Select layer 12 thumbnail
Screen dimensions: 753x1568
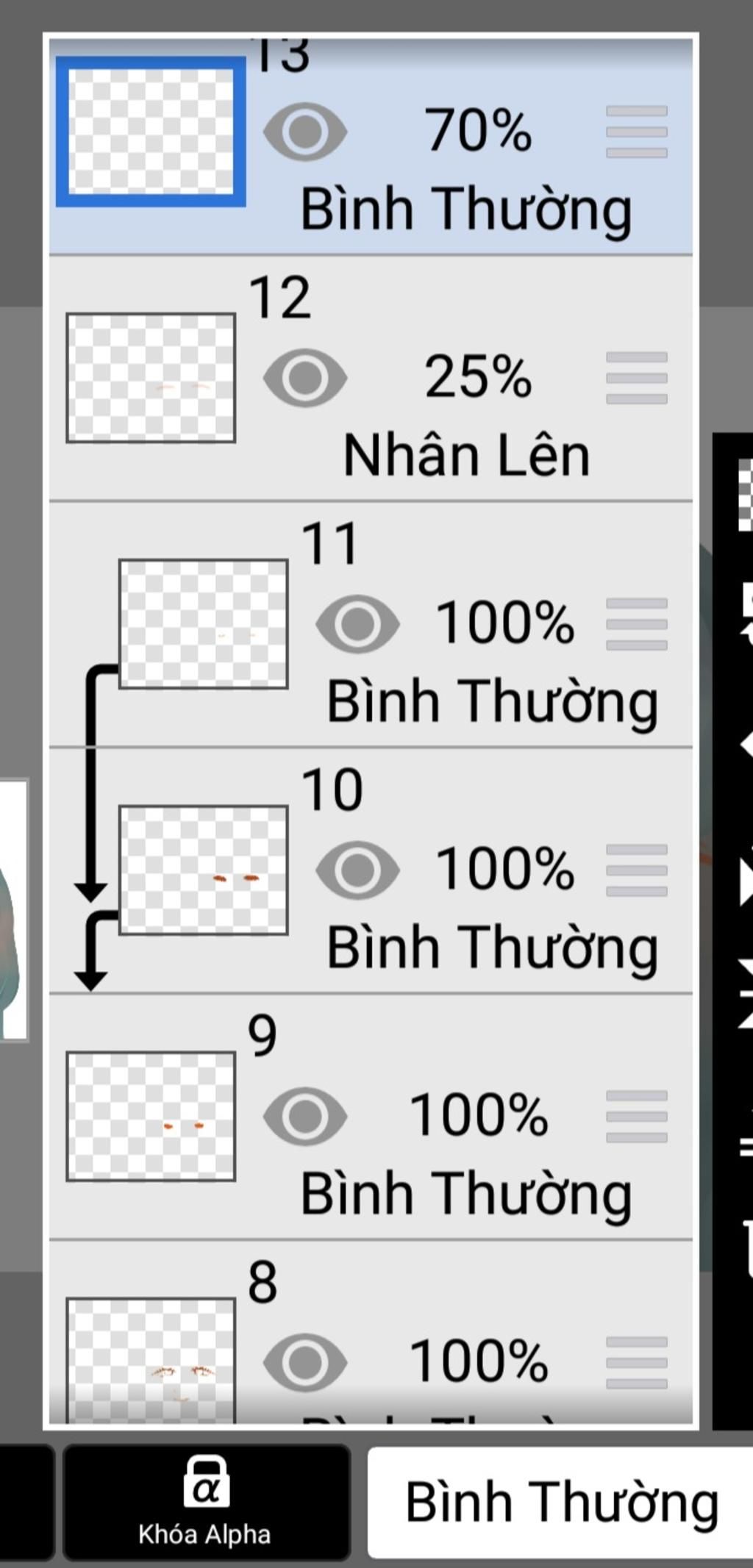[151, 378]
